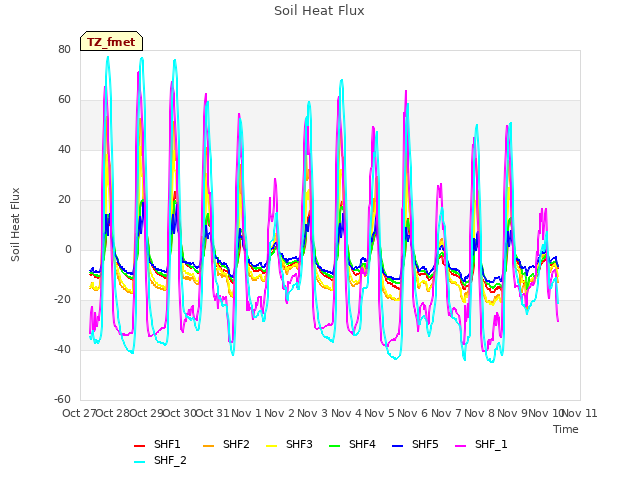Click the Nov 3 x-axis date label
Screen dimensions: 640x480
pyautogui.click(x=313, y=413)
